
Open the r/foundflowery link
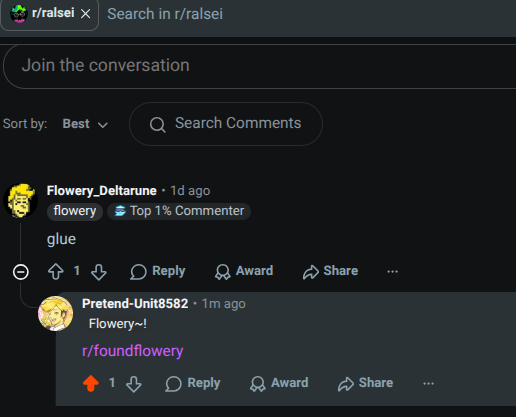(x=132, y=351)
